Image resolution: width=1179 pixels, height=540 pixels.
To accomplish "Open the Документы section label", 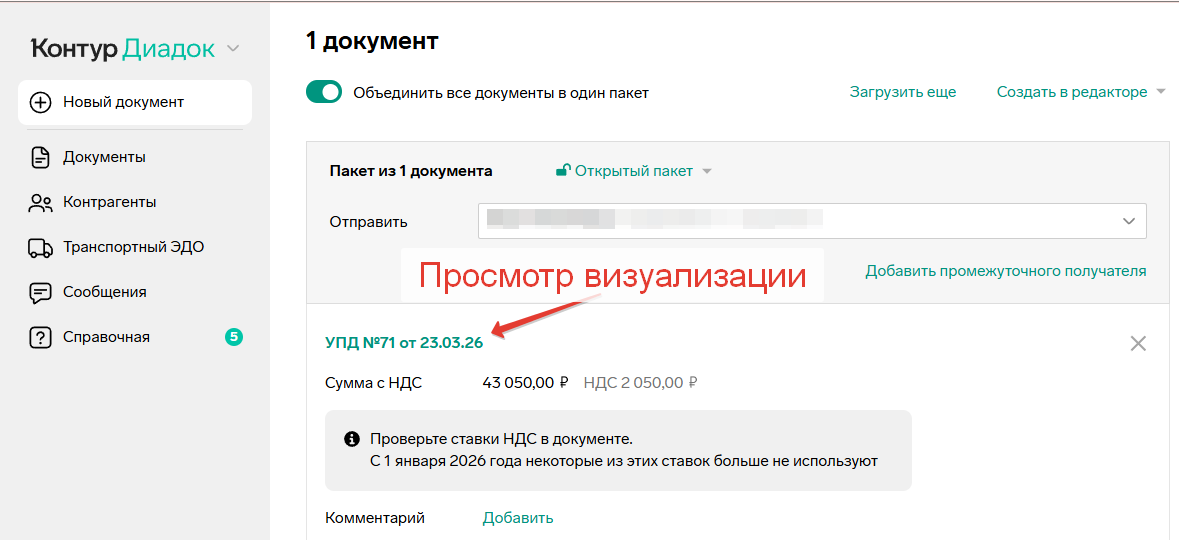I will pos(105,158).
